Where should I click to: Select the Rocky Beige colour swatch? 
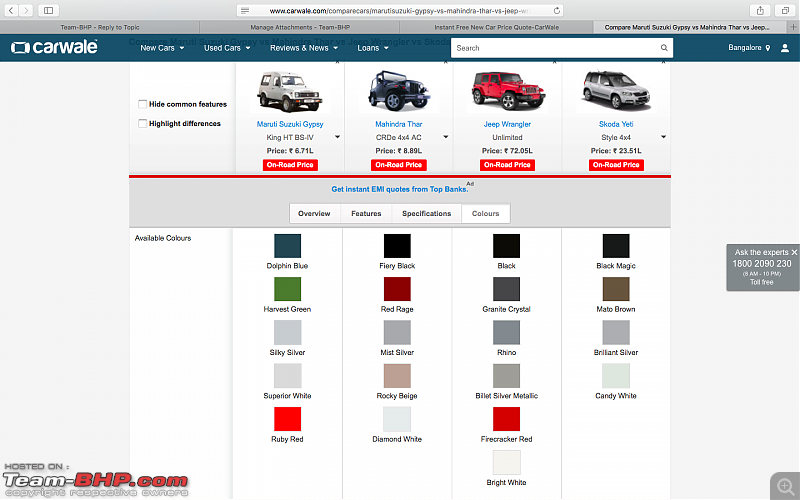pos(397,376)
